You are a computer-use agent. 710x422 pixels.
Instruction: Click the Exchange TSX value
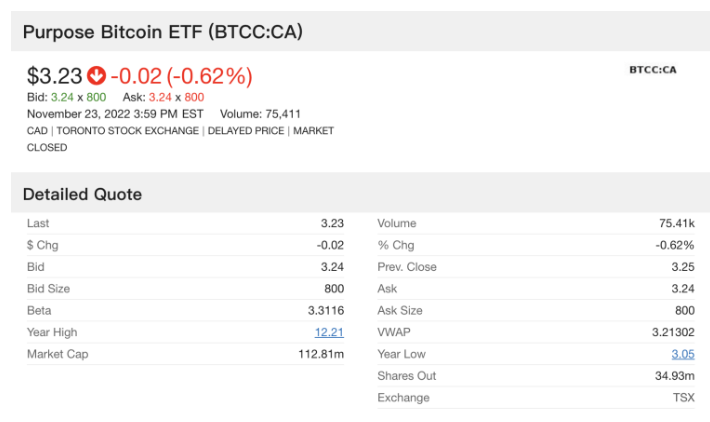684,398
